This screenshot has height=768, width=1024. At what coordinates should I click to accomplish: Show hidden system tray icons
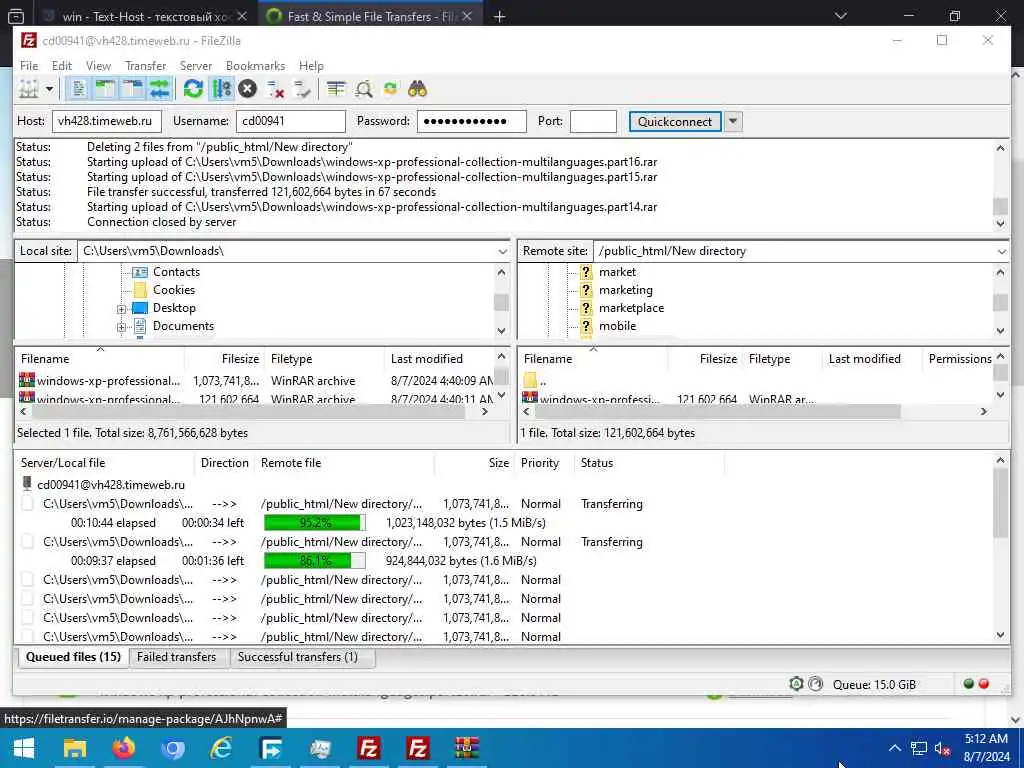pyautogui.click(x=895, y=748)
